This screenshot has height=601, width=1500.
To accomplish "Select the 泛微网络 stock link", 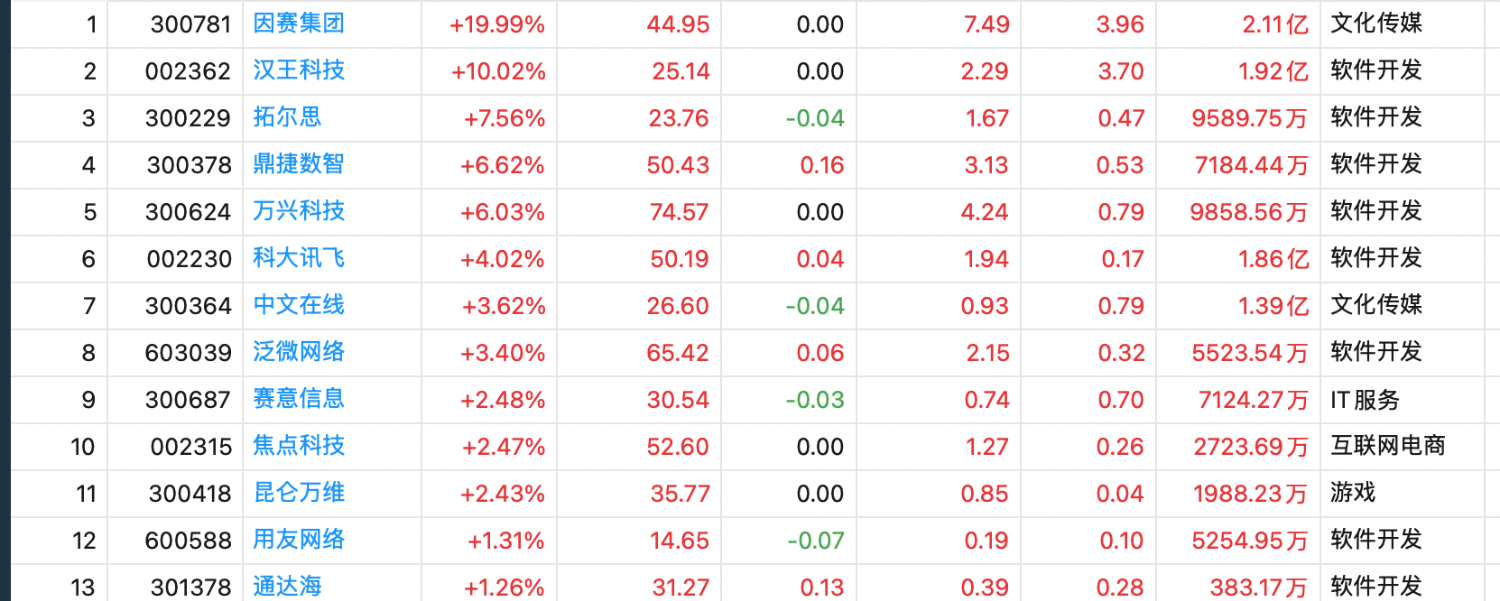I will (299, 352).
